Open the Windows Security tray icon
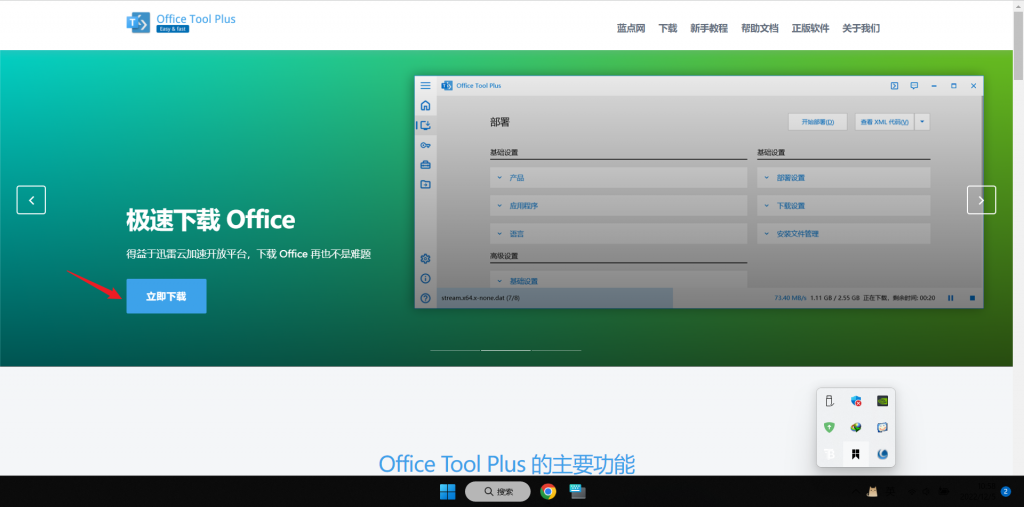Screen dimensions: 1024x507 coord(856,401)
